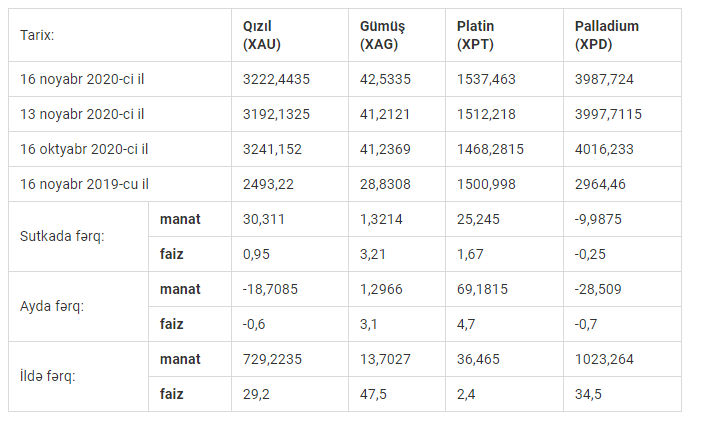
Task: Click the Tarix header cell
Action: 120,35
